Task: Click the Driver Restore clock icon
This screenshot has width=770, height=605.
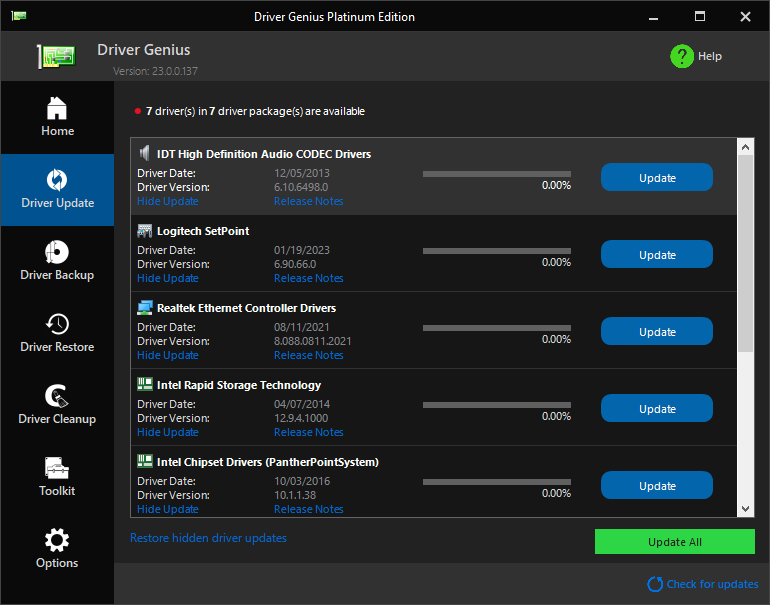Action: (x=57, y=324)
